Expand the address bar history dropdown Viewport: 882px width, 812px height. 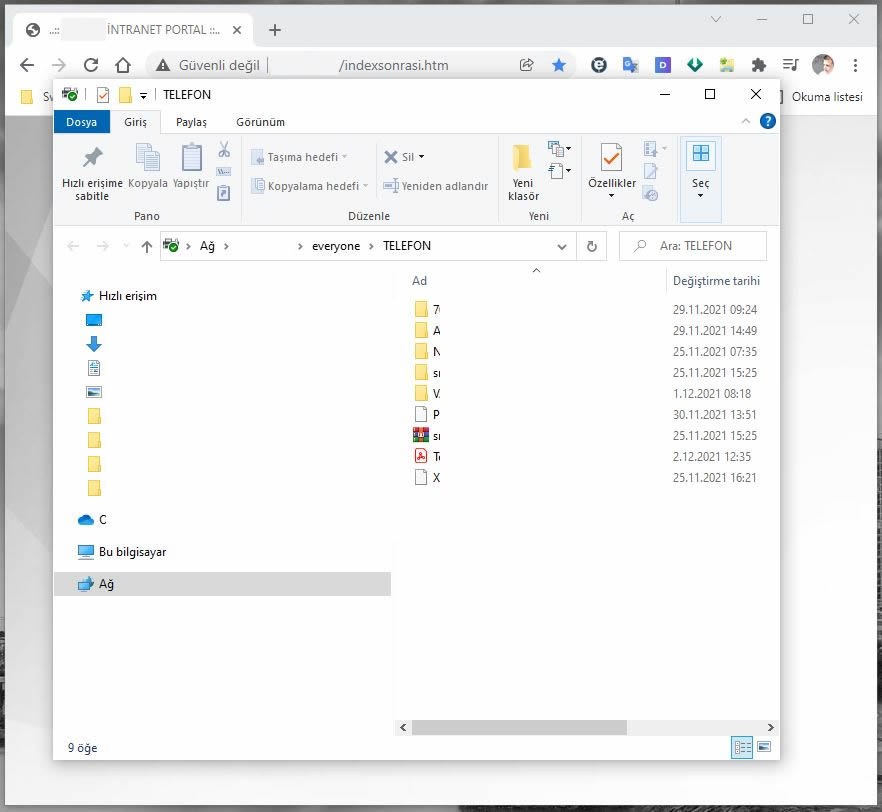563,246
